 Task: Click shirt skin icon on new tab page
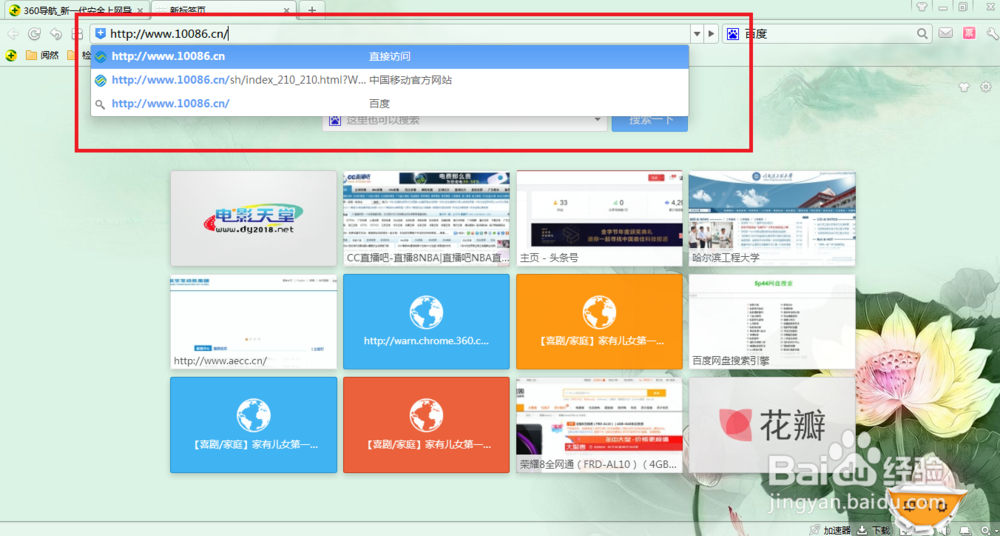pos(964,87)
